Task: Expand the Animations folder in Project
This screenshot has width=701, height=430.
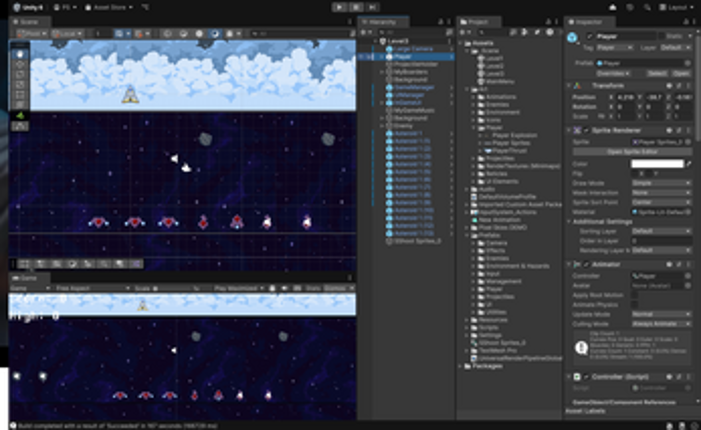Action: coord(473,97)
